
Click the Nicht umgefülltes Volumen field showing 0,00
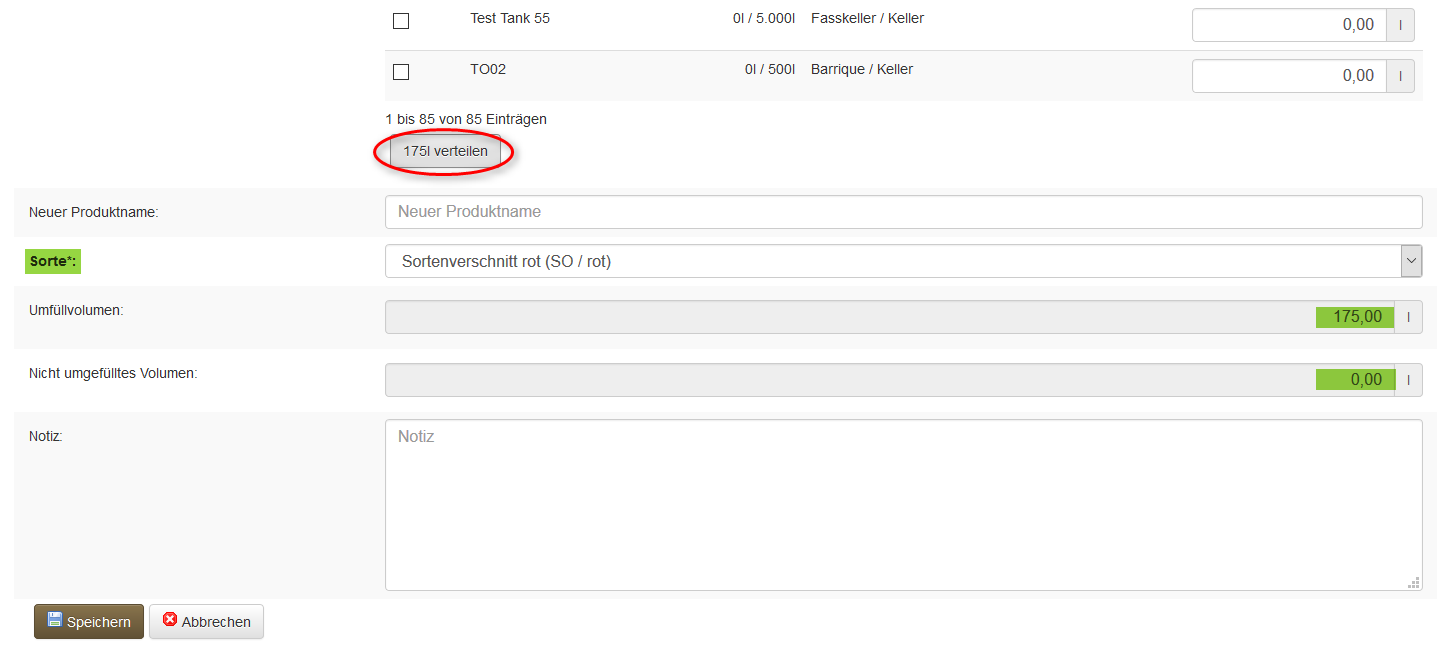pos(888,380)
